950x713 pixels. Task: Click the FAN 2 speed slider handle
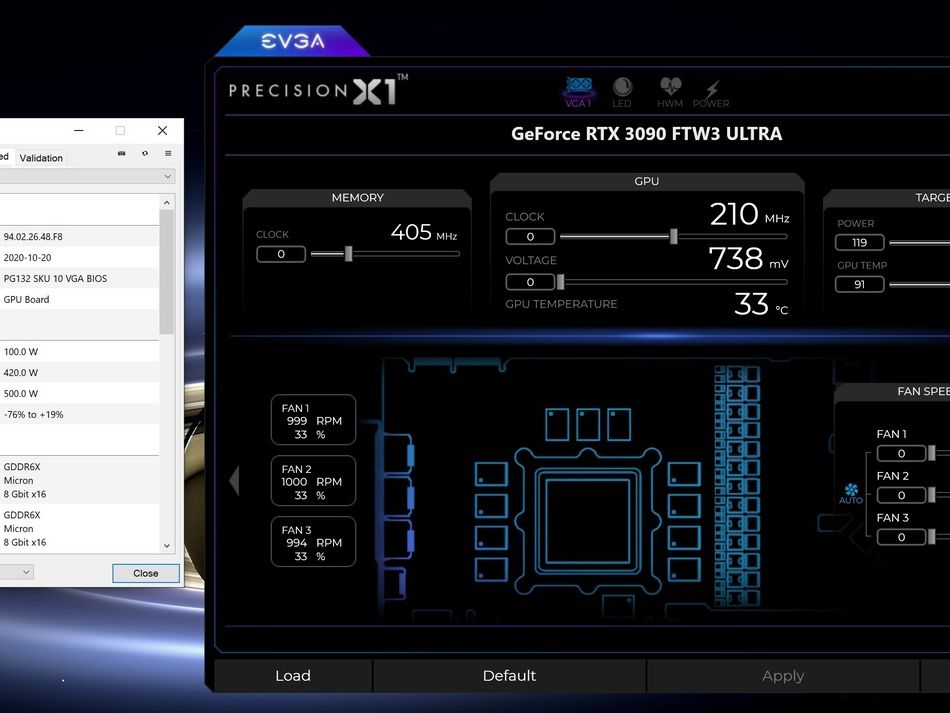pos(932,495)
